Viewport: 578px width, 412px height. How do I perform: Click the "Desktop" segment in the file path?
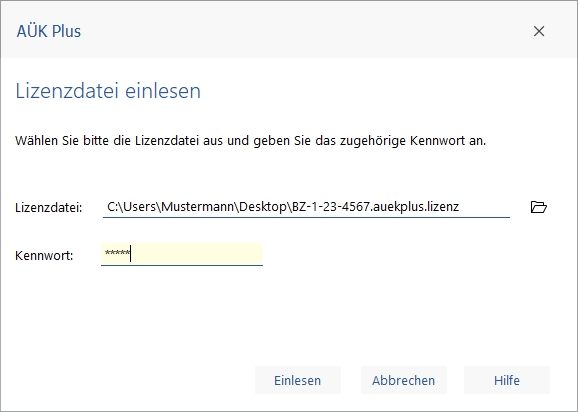(x=263, y=207)
